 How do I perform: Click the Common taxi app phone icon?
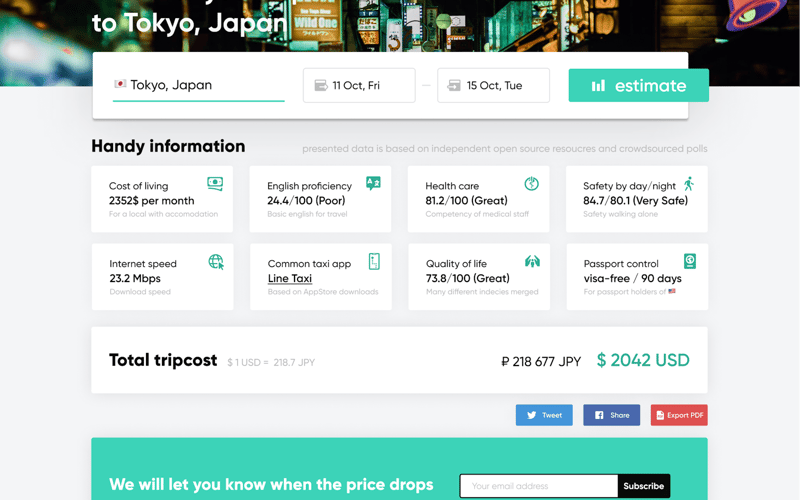(x=374, y=261)
